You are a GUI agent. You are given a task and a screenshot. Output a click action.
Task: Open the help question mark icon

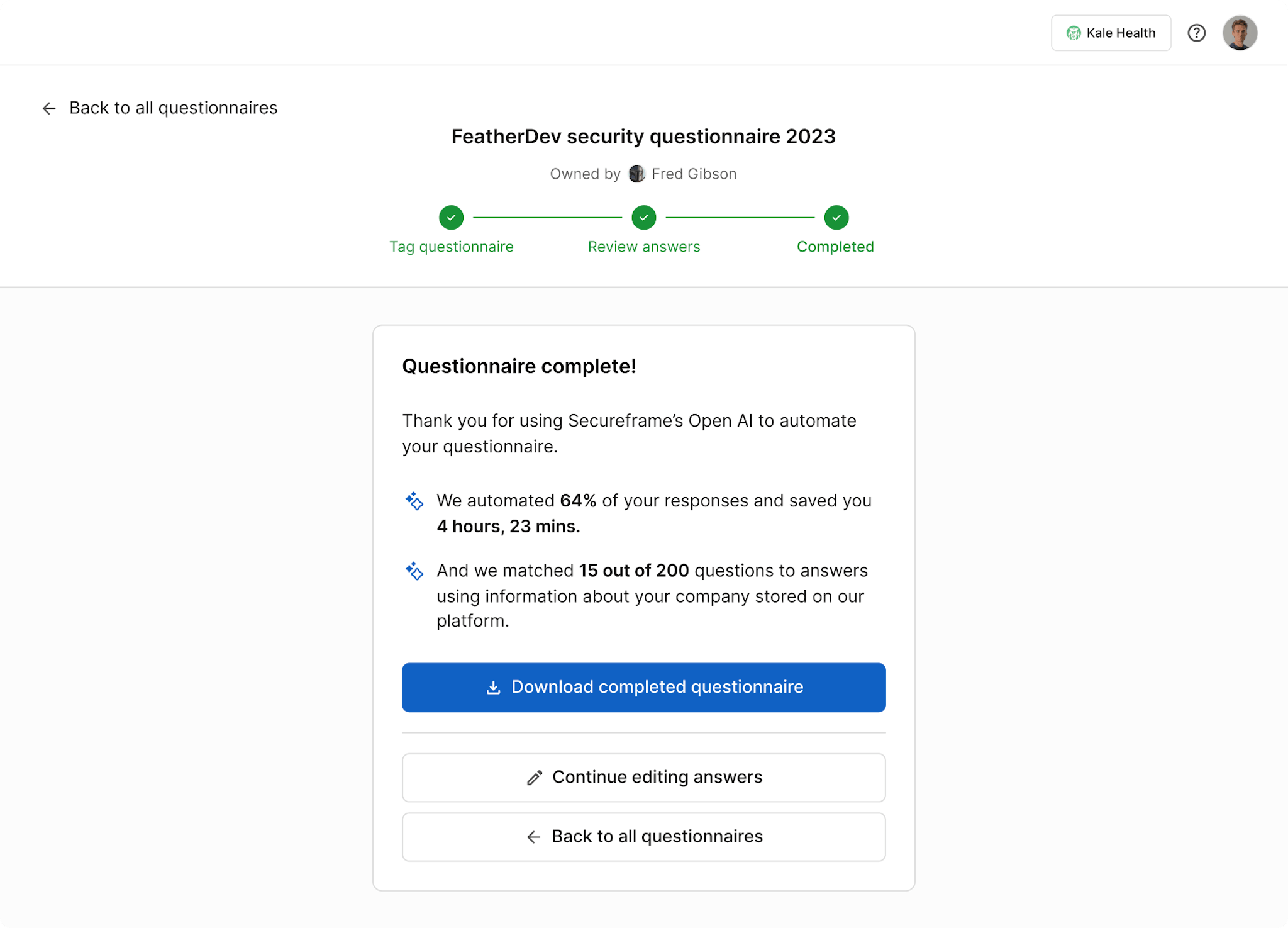1197,33
